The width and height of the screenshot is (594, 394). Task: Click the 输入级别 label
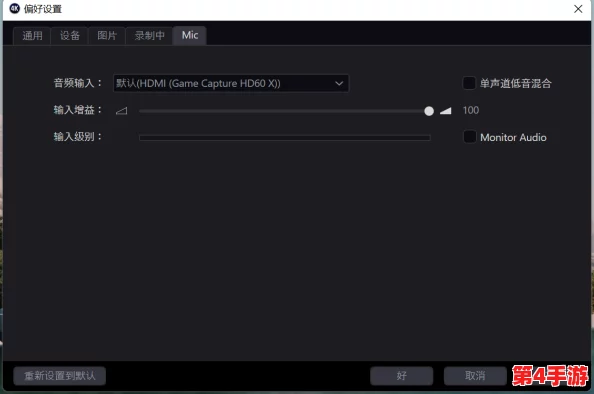coord(77,137)
